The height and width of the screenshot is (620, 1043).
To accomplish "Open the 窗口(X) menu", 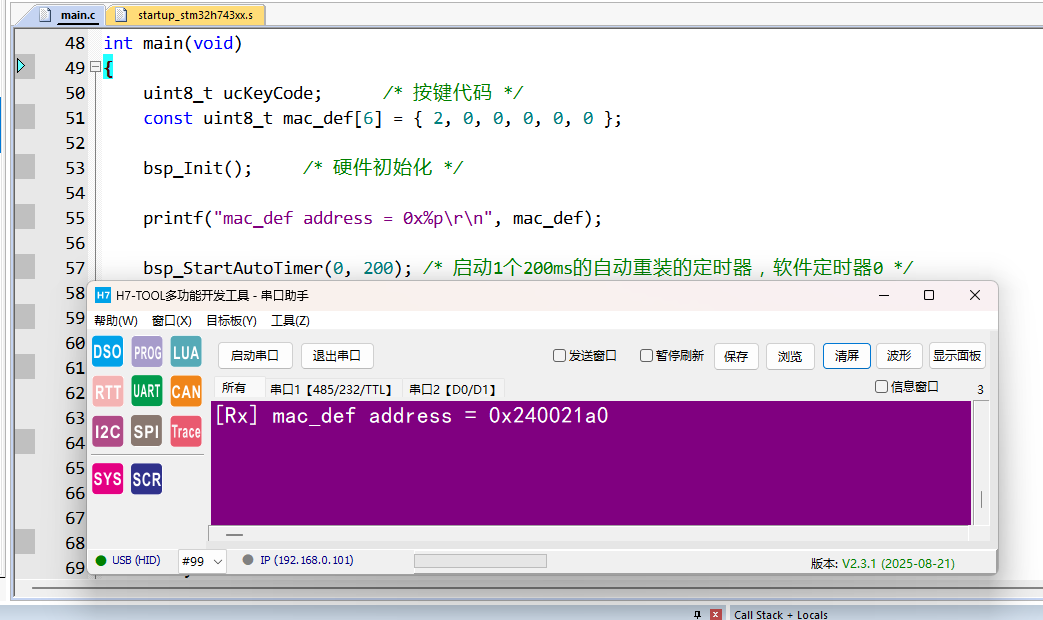I will [172, 321].
